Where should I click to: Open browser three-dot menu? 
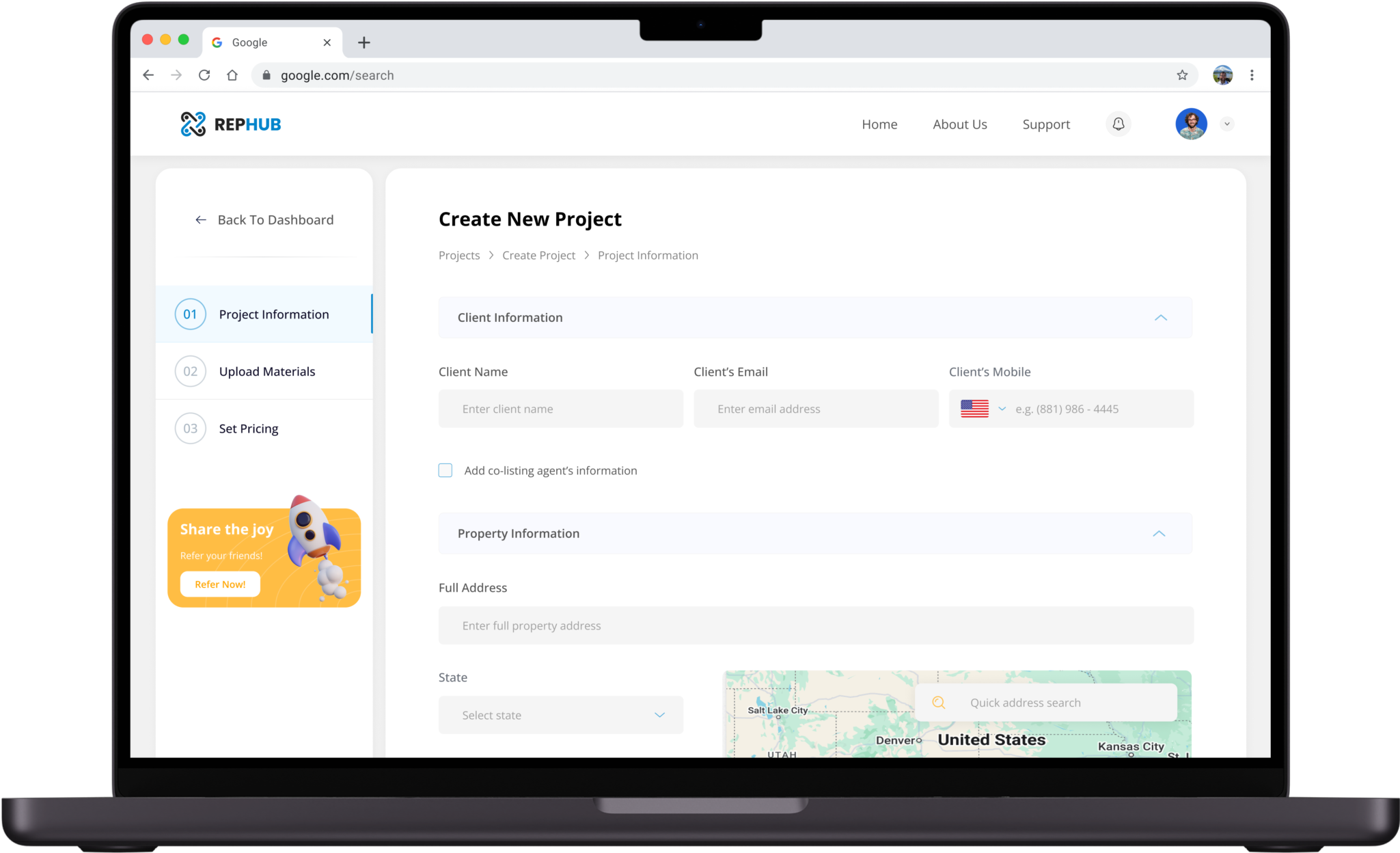click(1252, 75)
